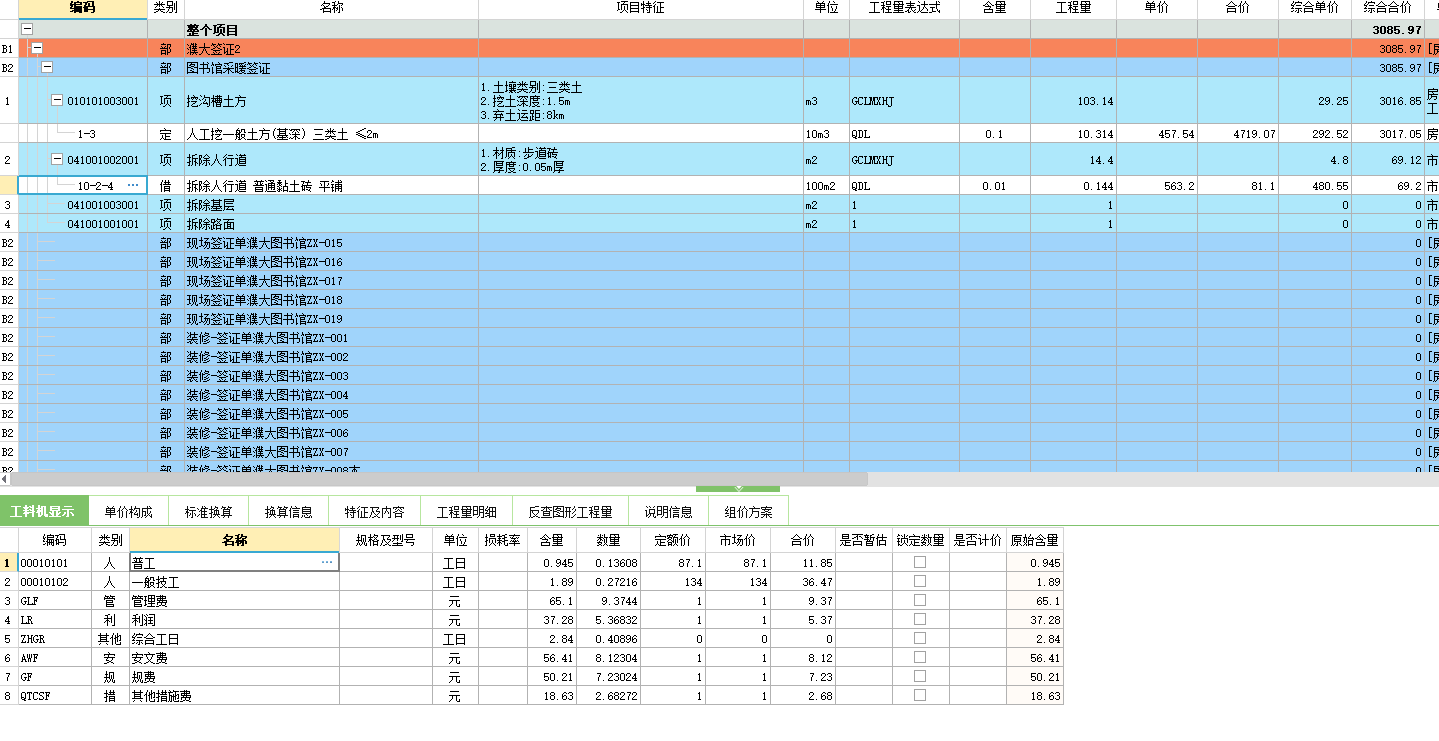Select row 装修-签证单濮大图书馆ZX-005
Viewport: 1439px width, 741px height.
[x=720, y=414]
